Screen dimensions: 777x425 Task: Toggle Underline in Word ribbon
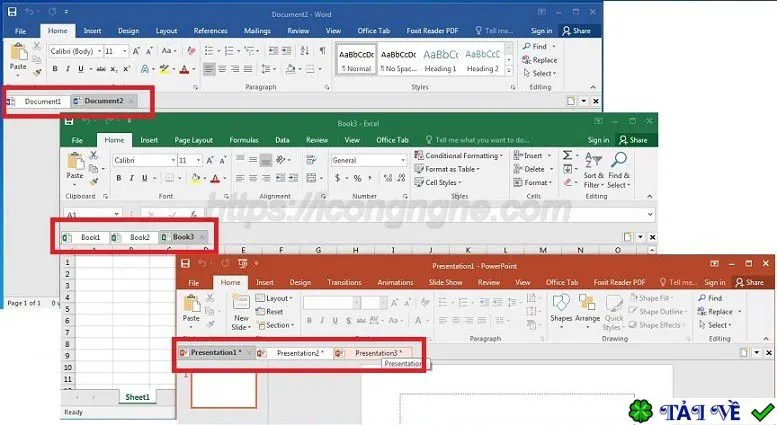coord(81,69)
